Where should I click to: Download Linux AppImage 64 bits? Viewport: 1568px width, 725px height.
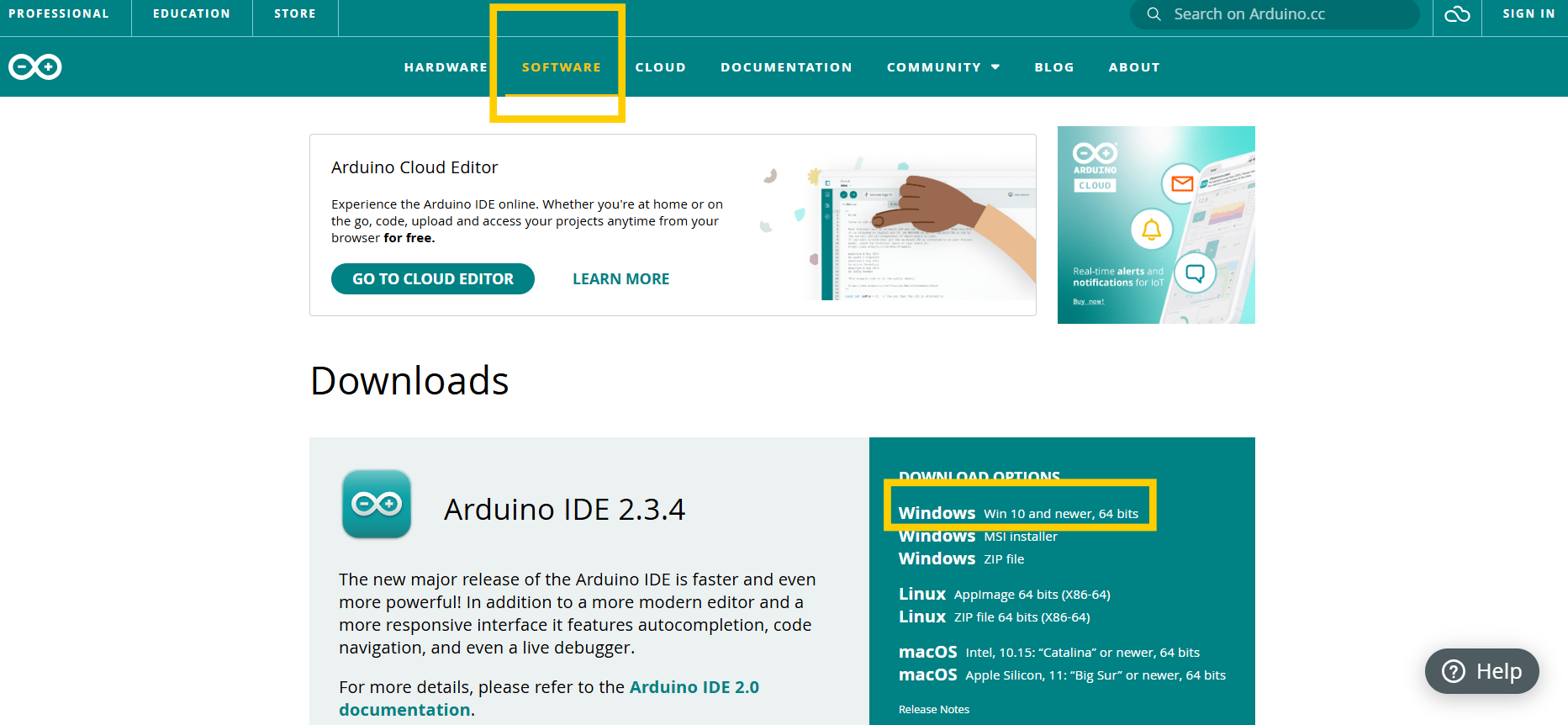1005,595
